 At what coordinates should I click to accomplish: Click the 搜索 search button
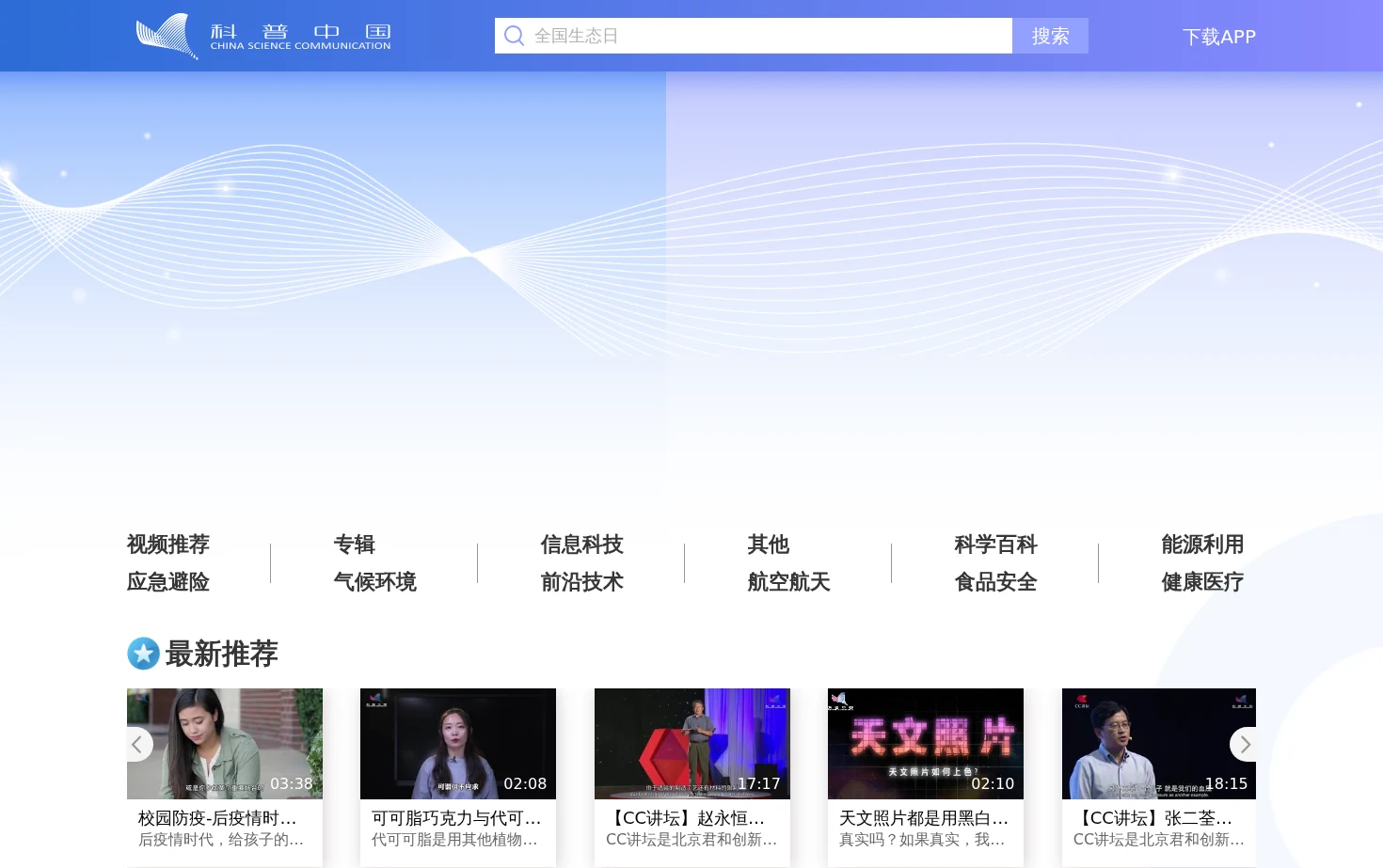point(1050,36)
